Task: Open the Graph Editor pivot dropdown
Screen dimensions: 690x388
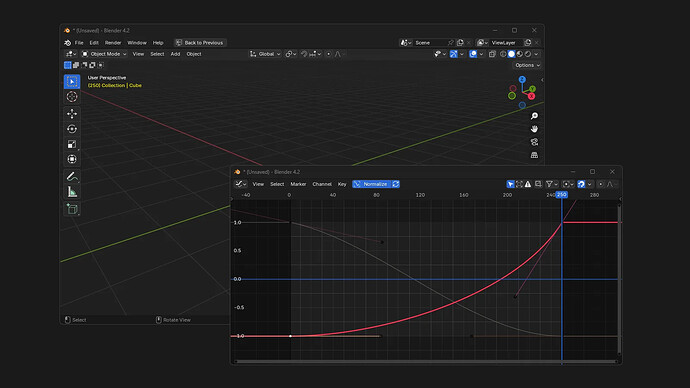Action: click(x=569, y=184)
